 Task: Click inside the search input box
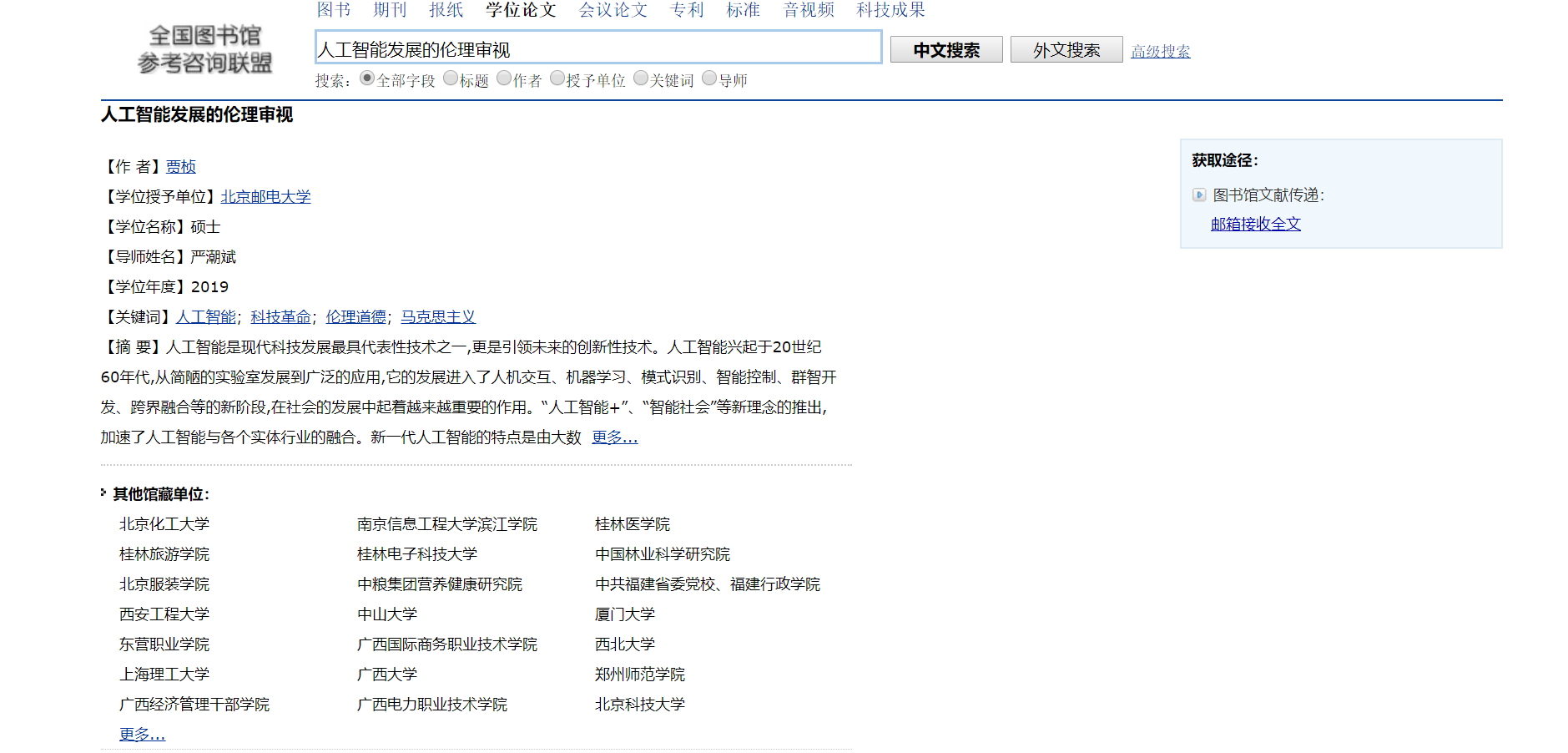[x=597, y=48]
